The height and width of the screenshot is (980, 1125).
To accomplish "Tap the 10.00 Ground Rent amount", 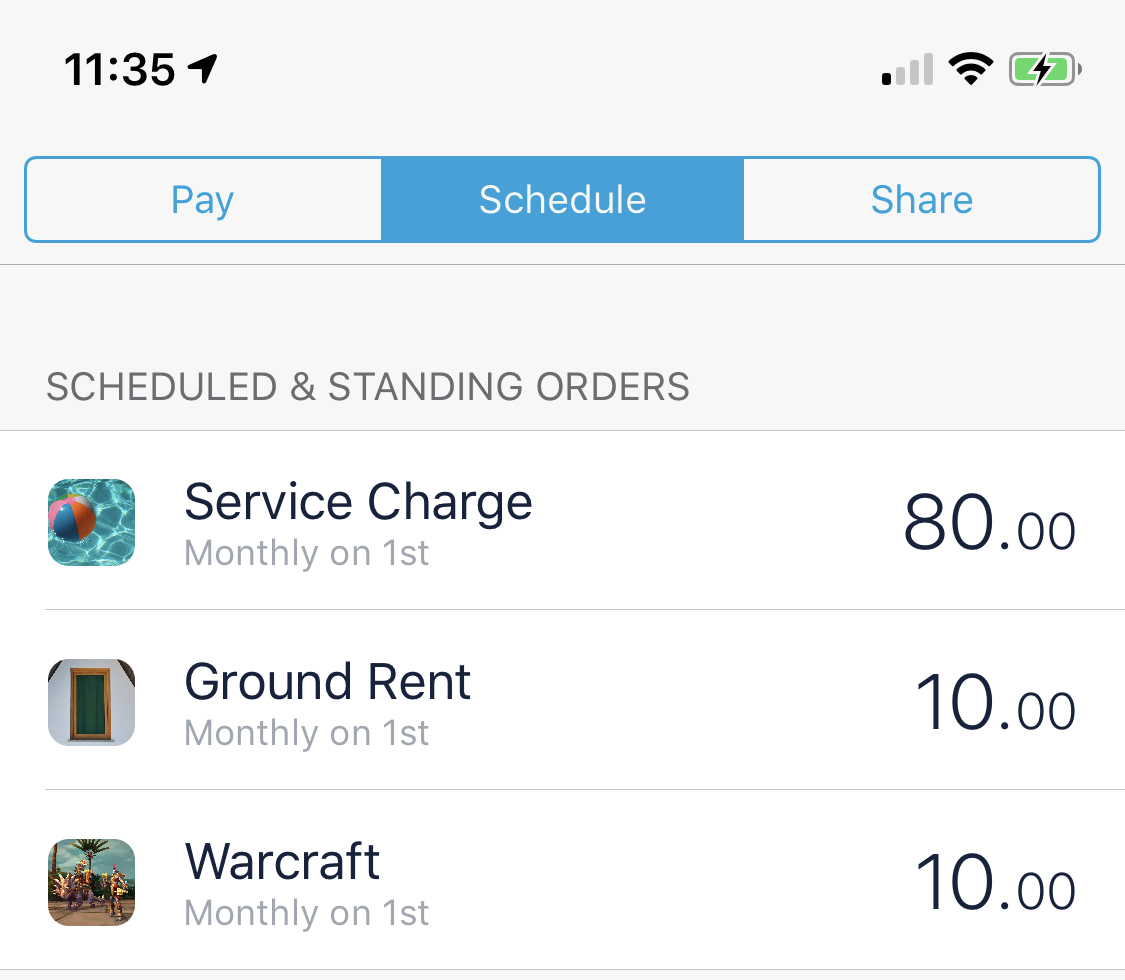I will pos(995,703).
